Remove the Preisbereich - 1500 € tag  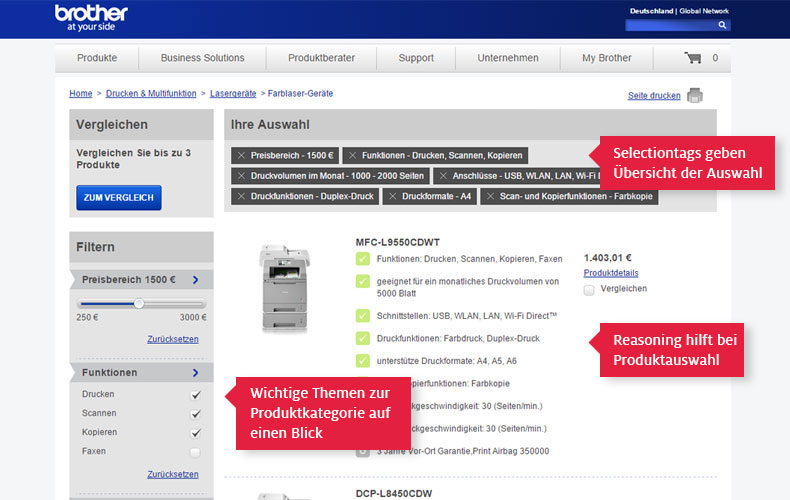(x=241, y=155)
